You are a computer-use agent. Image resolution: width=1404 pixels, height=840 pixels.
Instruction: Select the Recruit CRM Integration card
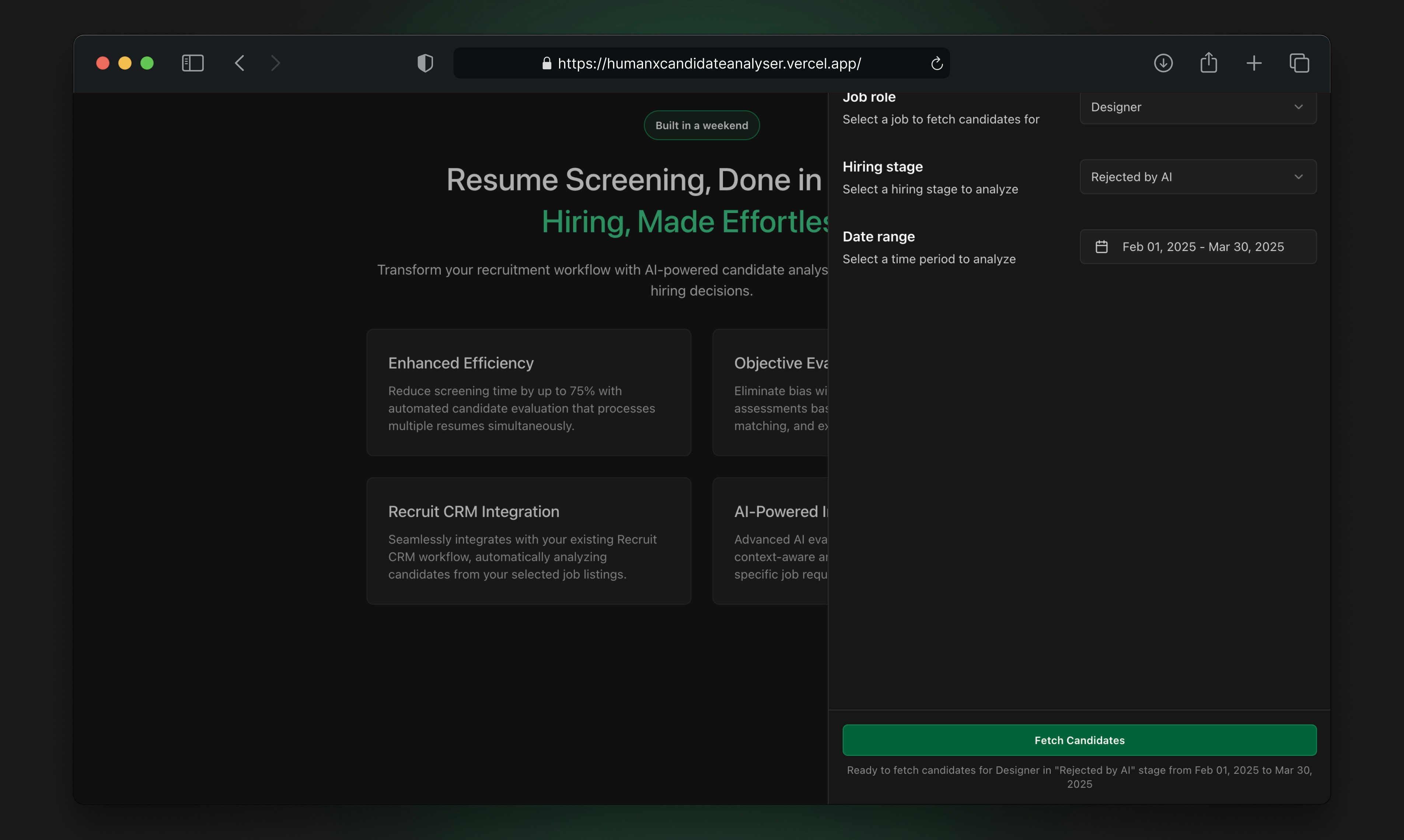tap(528, 540)
